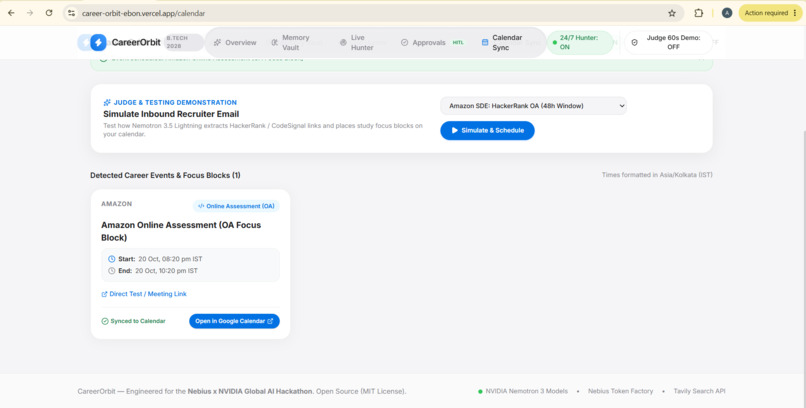Click the clock icon beside End
This screenshot has width=806, height=408.
click(112, 271)
